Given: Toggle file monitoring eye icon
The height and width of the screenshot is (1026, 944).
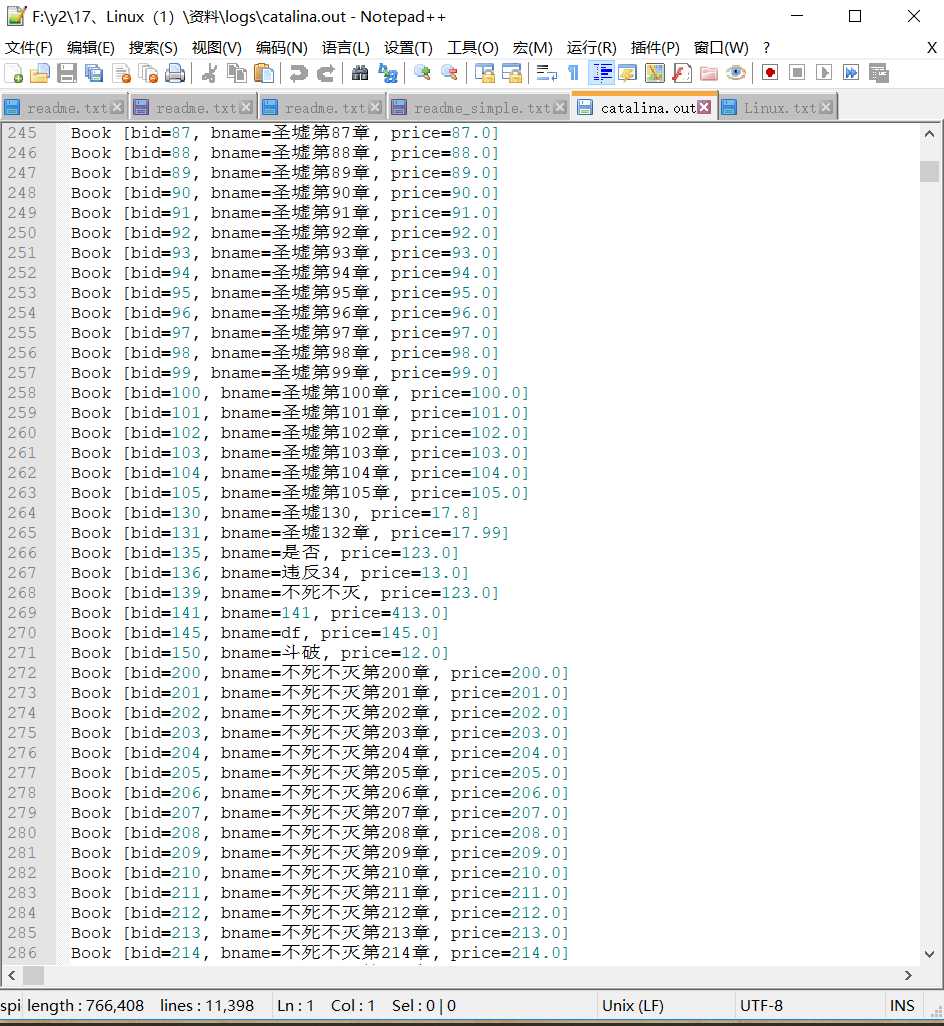Looking at the screenshot, I should (735, 73).
